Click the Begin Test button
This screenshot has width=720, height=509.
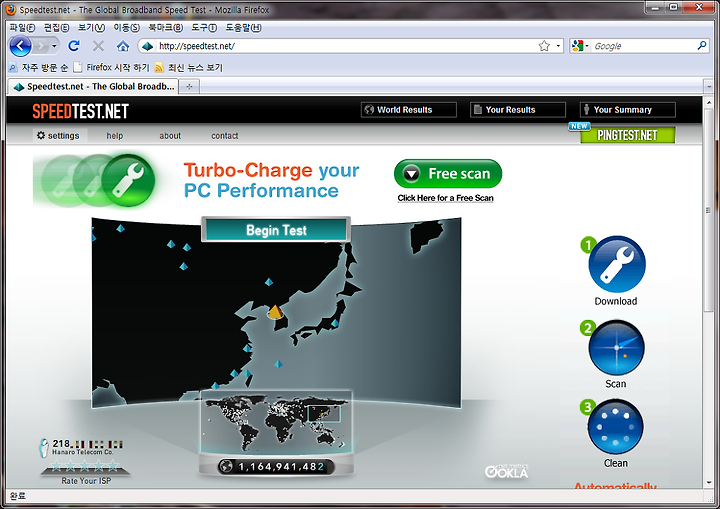pyautogui.click(x=276, y=230)
